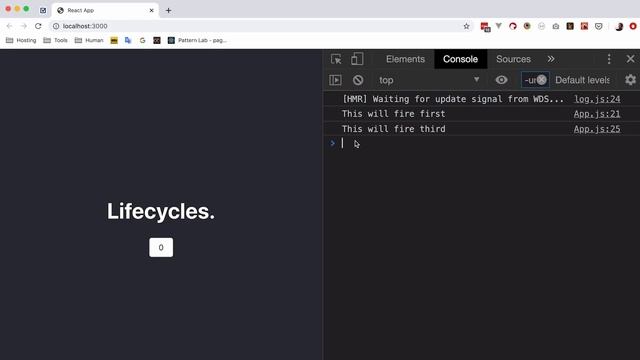This screenshot has width=640, height=360.
Task: Show more DevTools tabs chevron
Action: pyautogui.click(x=551, y=59)
